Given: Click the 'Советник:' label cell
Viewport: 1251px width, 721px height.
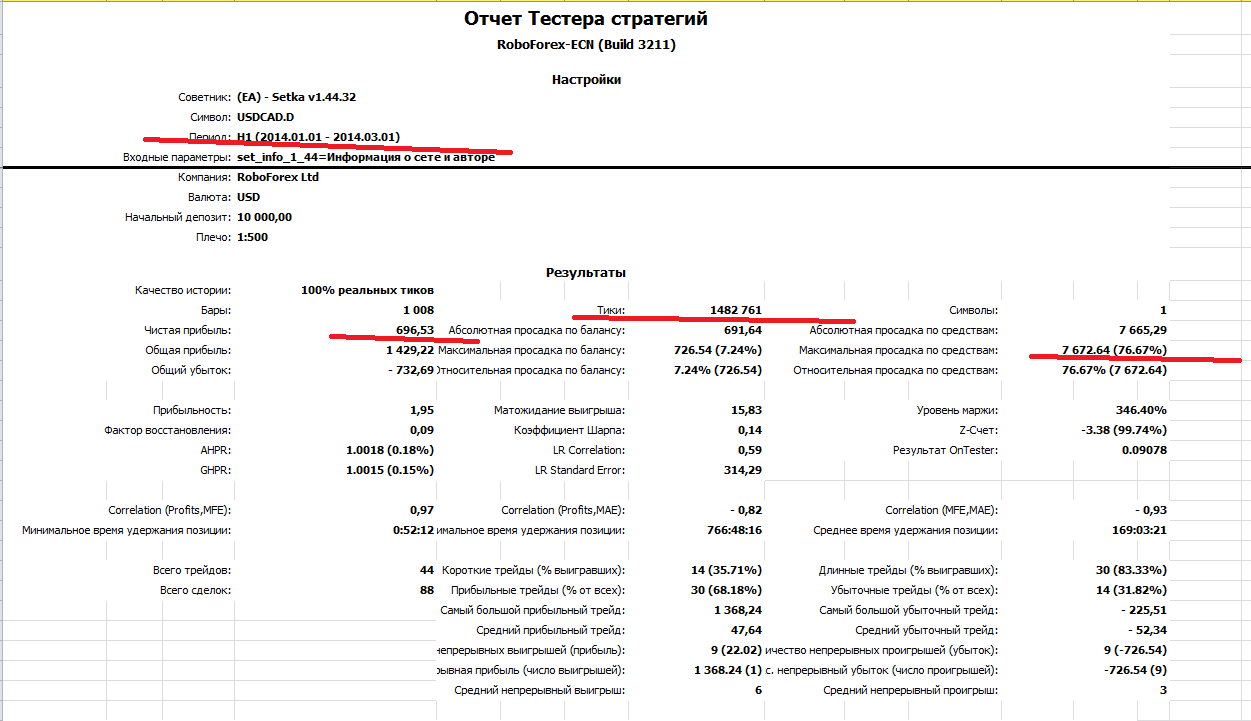Looking at the screenshot, I should pyautogui.click(x=204, y=97).
